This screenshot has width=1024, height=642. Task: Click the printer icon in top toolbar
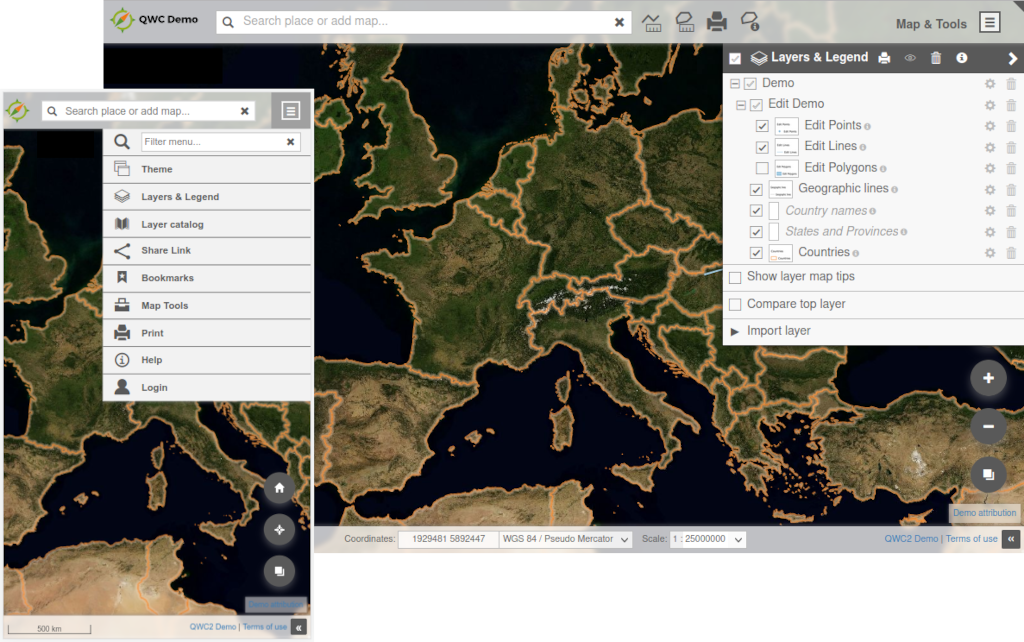coord(717,22)
